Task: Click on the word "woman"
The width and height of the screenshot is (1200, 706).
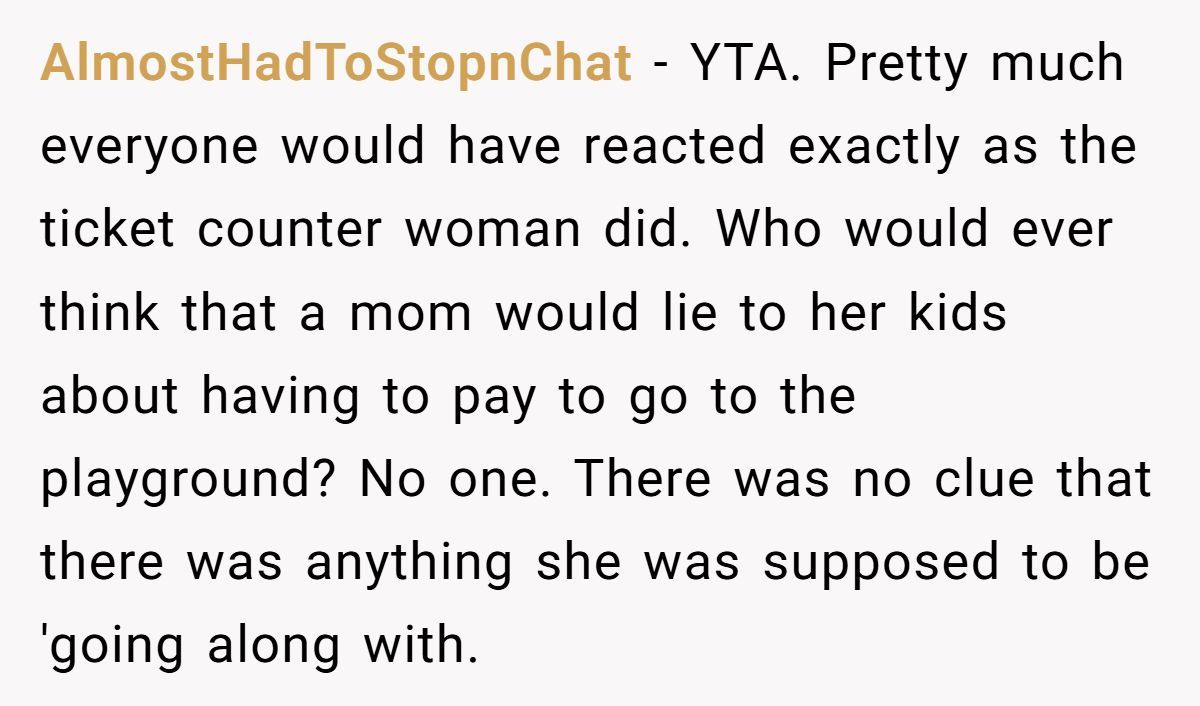Action: (x=492, y=230)
